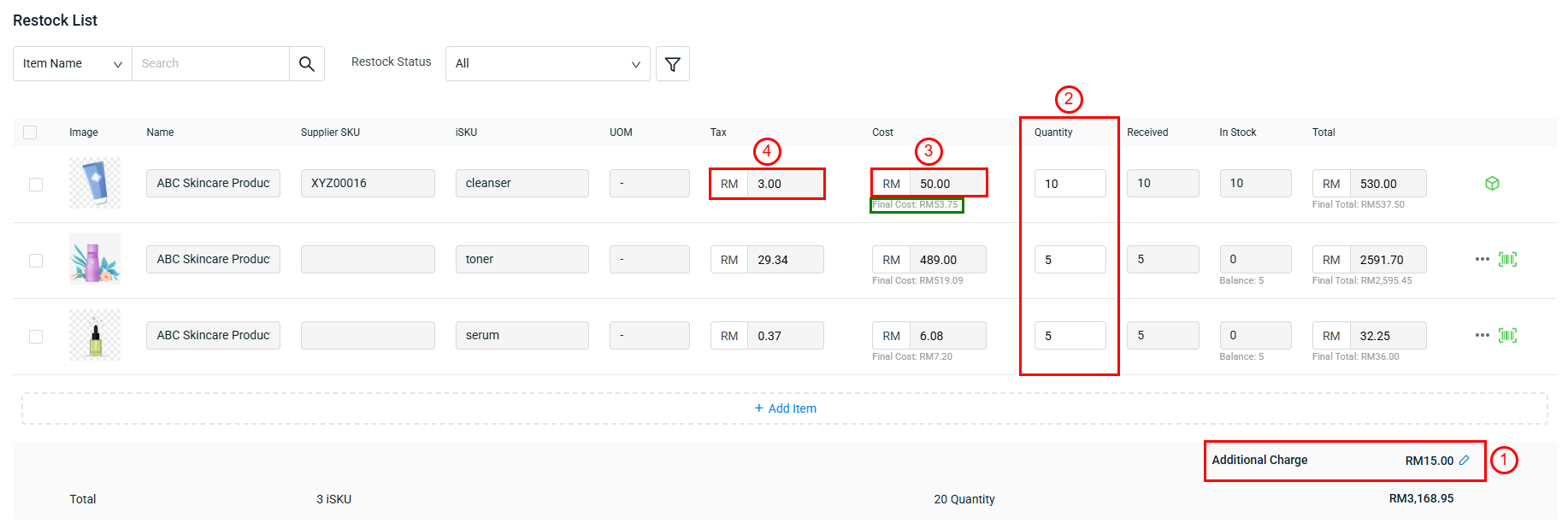Click the toner quantity input field
This screenshot has width=1568, height=529.
click(1069, 260)
